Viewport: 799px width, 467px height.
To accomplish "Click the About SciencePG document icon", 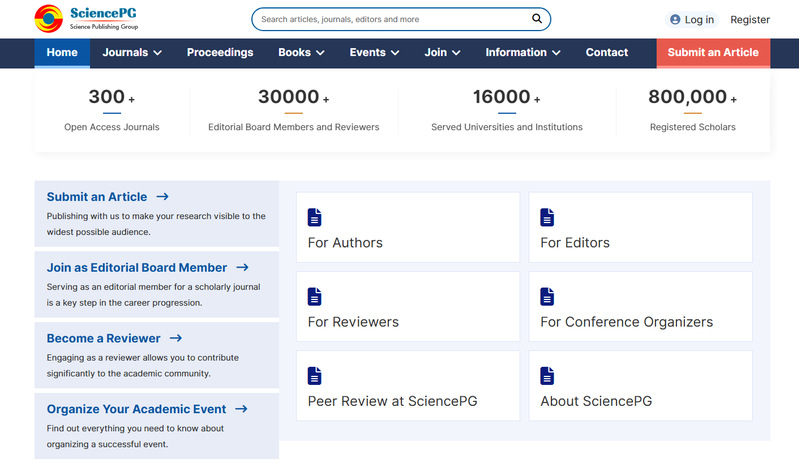I will pos(547,376).
